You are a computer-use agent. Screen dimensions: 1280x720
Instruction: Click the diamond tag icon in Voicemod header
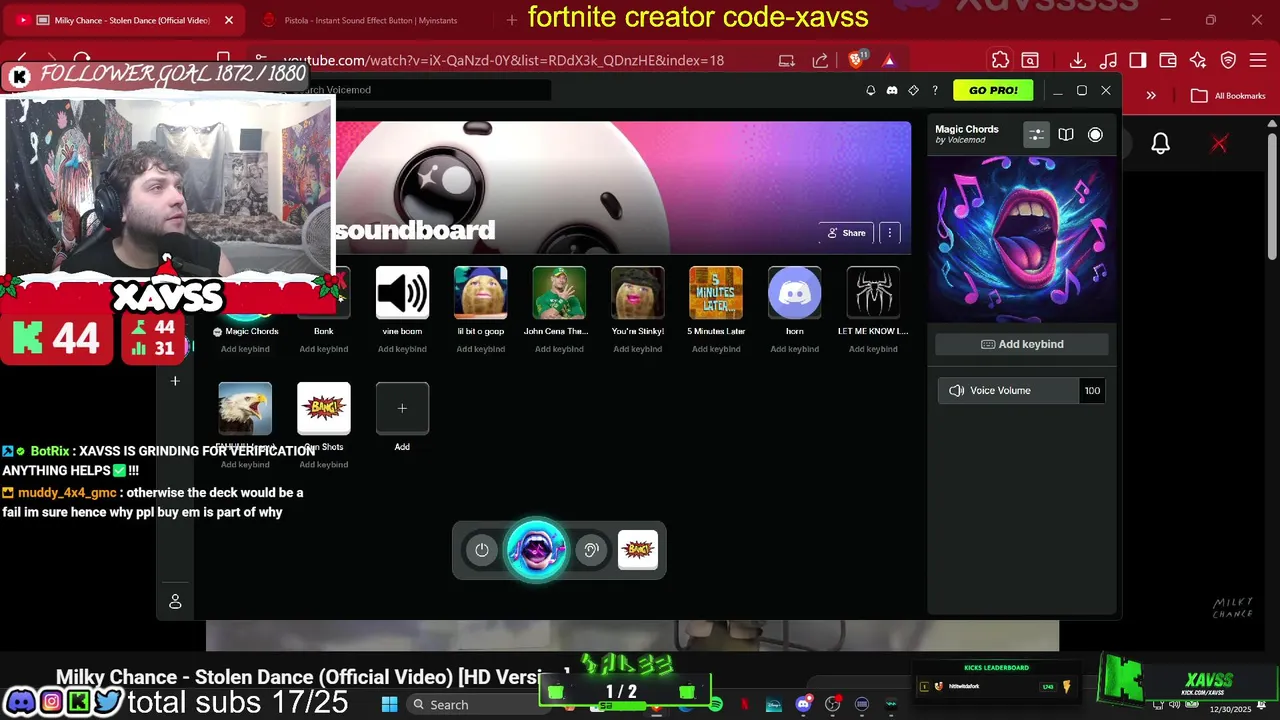[x=913, y=90]
